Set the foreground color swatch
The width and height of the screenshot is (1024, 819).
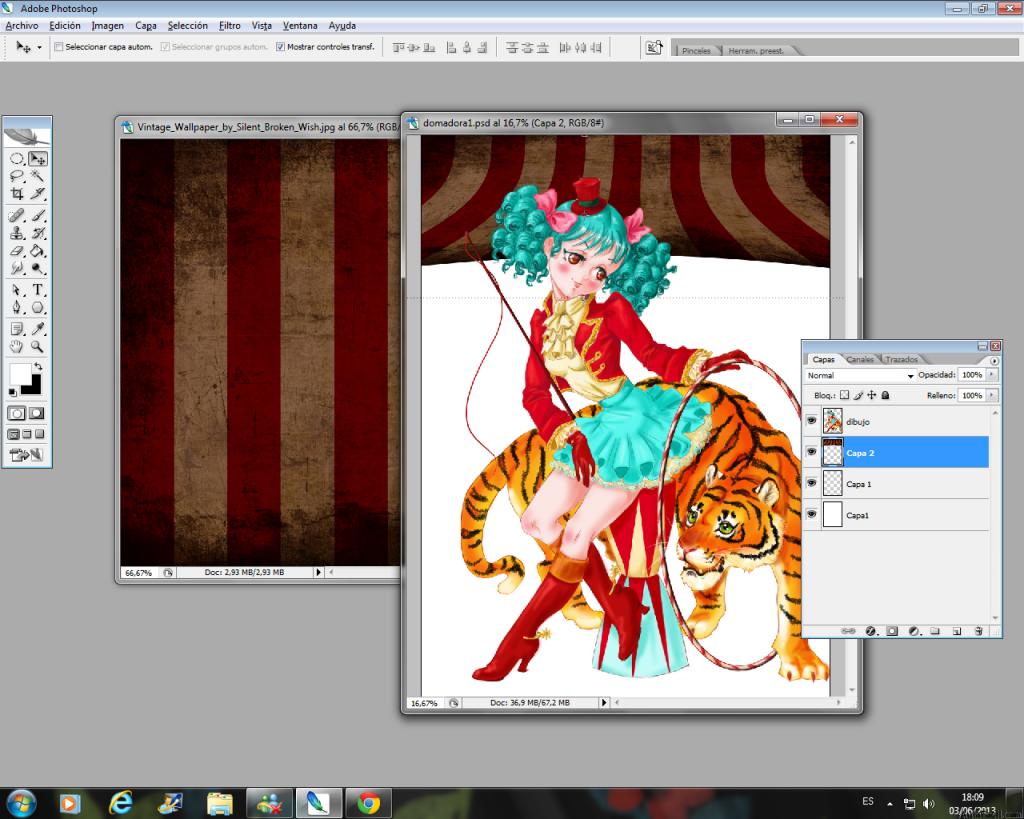pyautogui.click(x=20, y=374)
